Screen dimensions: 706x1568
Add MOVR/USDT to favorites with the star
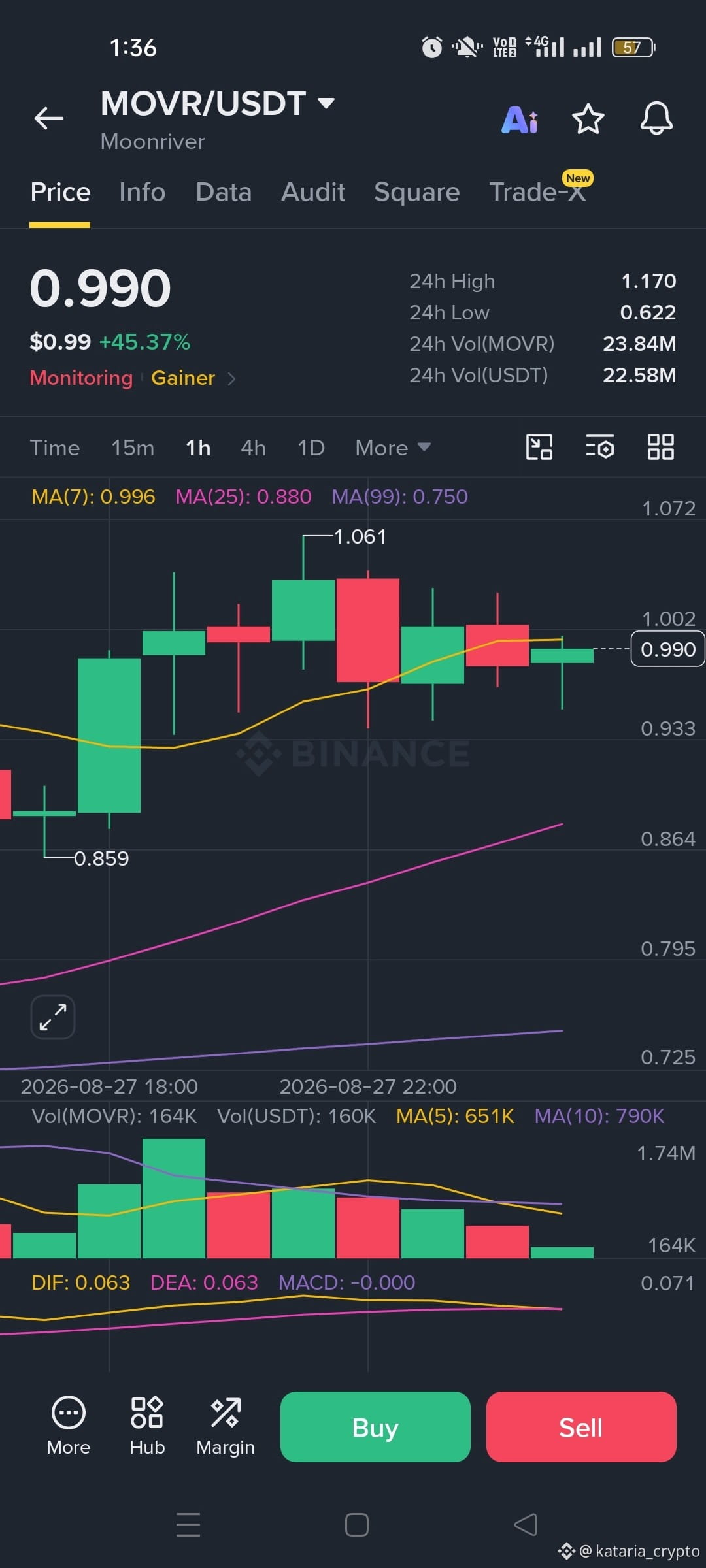pos(588,119)
